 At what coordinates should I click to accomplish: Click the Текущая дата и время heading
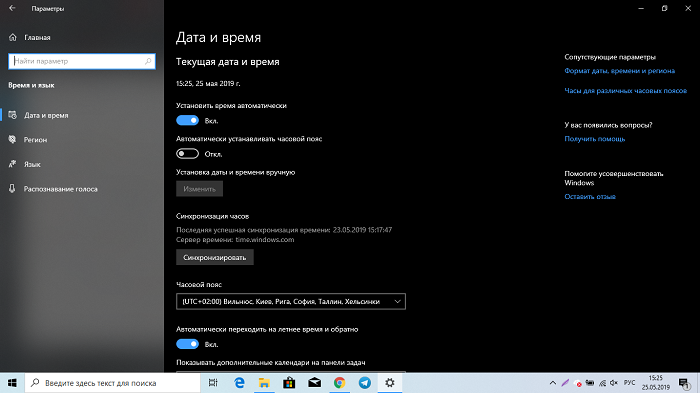point(228,62)
